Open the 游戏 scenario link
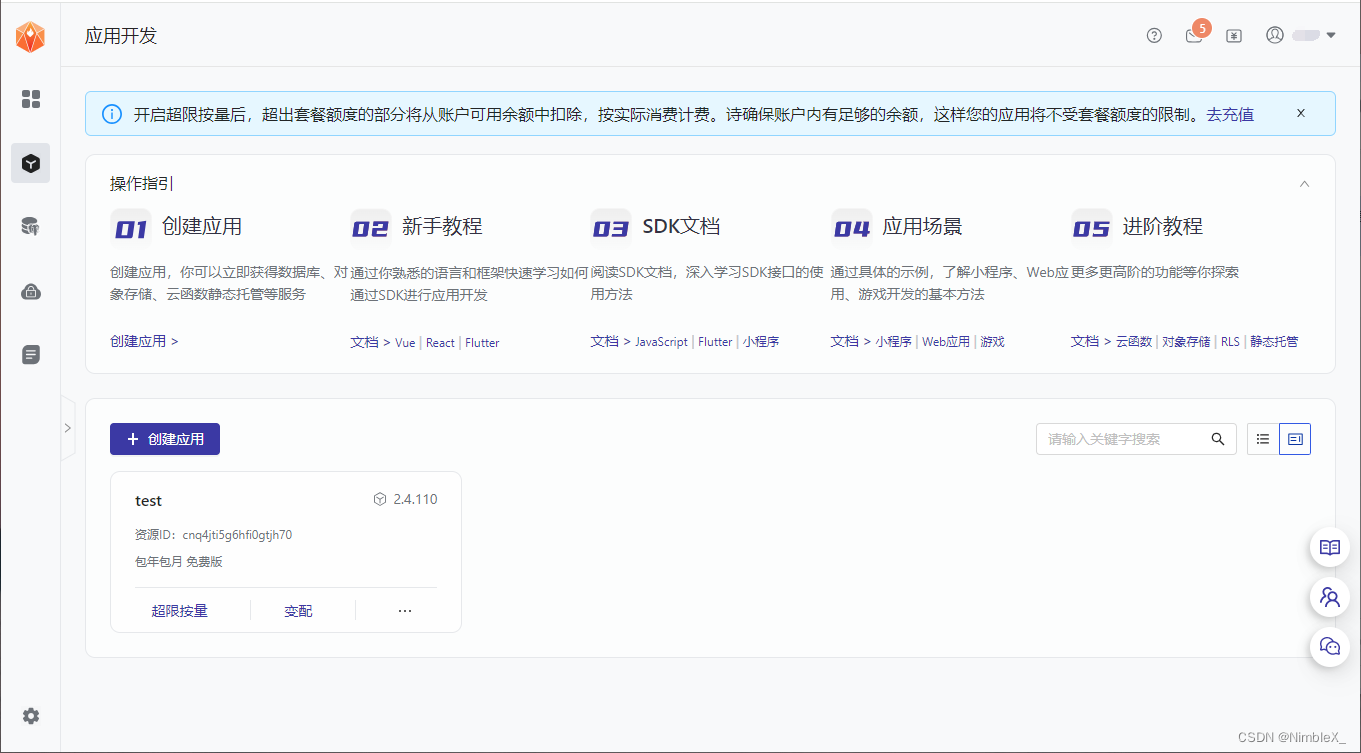Image resolution: width=1361 pixels, height=753 pixels. [x=992, y=341]
